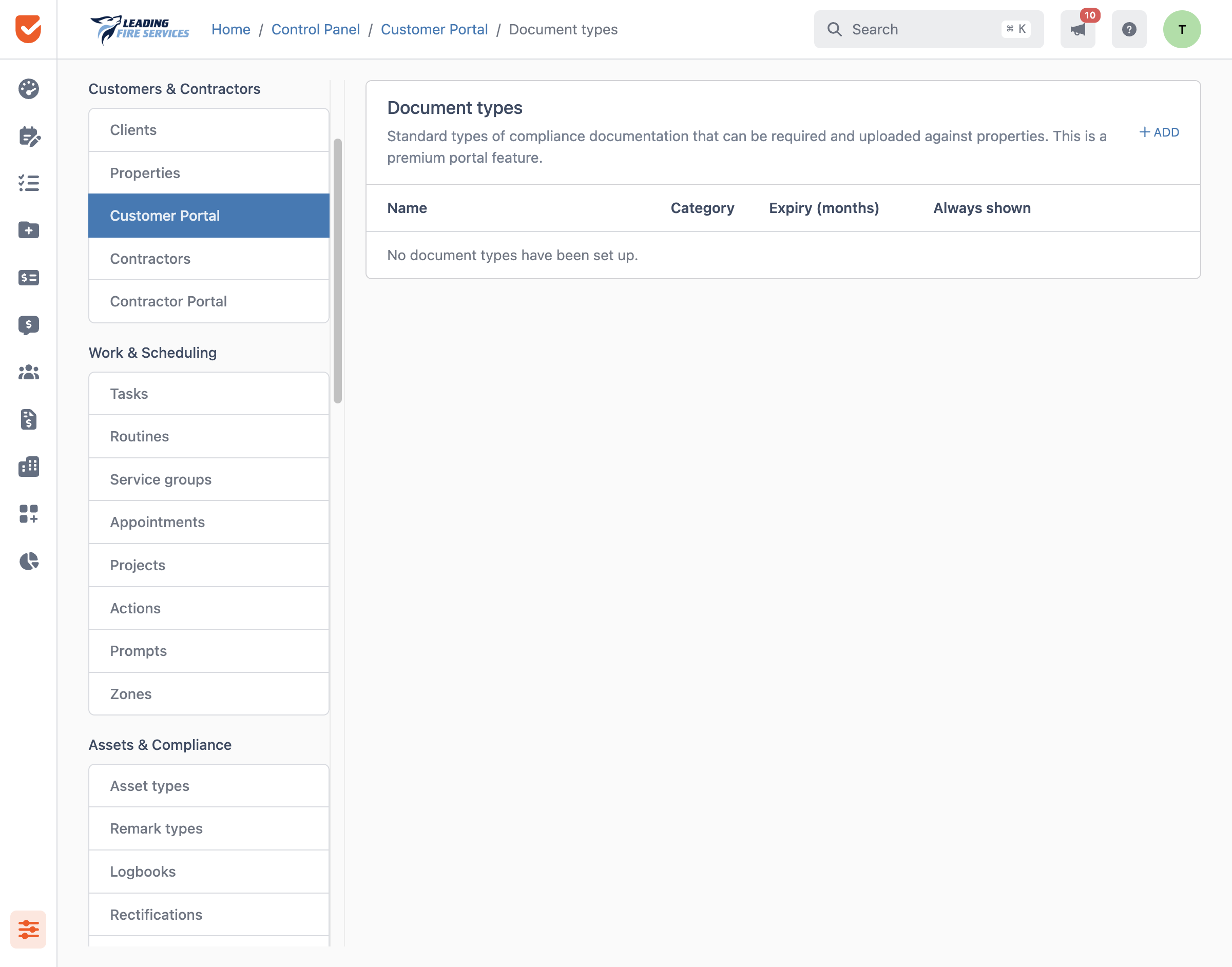1232x967 pixels.
Task: Select Prompts in the side menu
Action: click(x=209, y=651)
